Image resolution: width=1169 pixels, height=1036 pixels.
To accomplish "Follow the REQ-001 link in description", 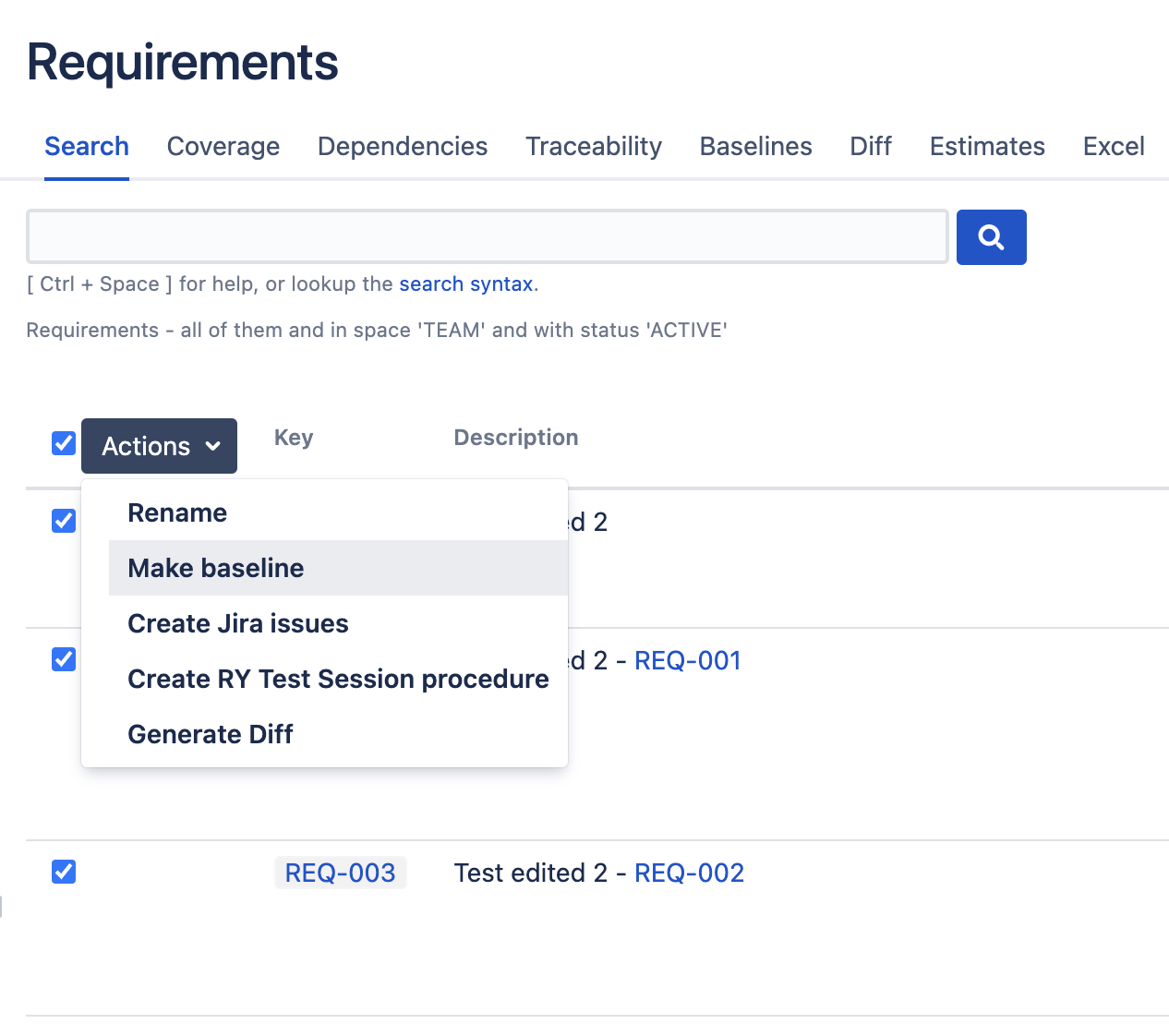I will (688, 660).
